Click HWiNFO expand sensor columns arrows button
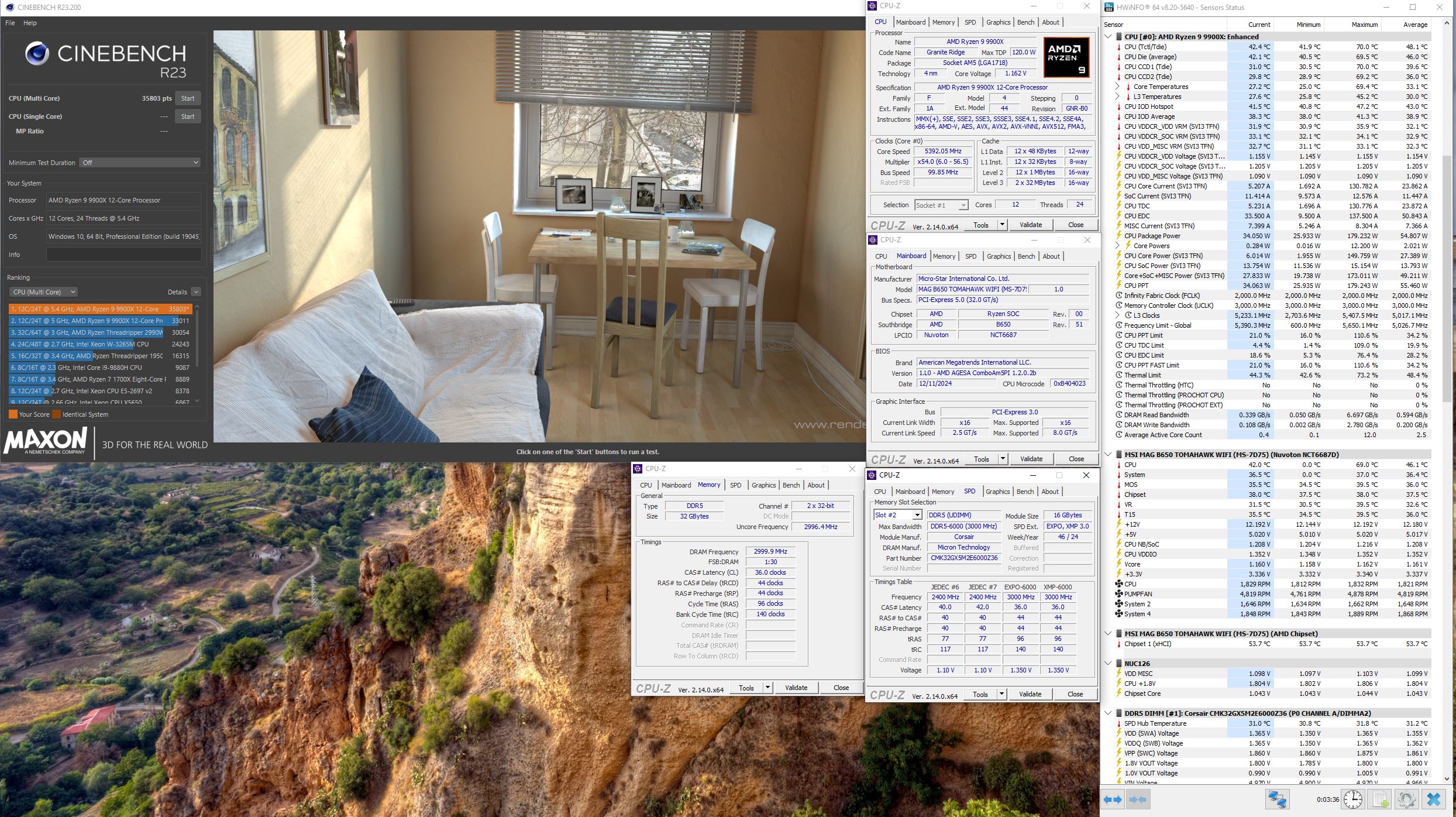The image size is (1456, 817). [x=1112, y=799]
